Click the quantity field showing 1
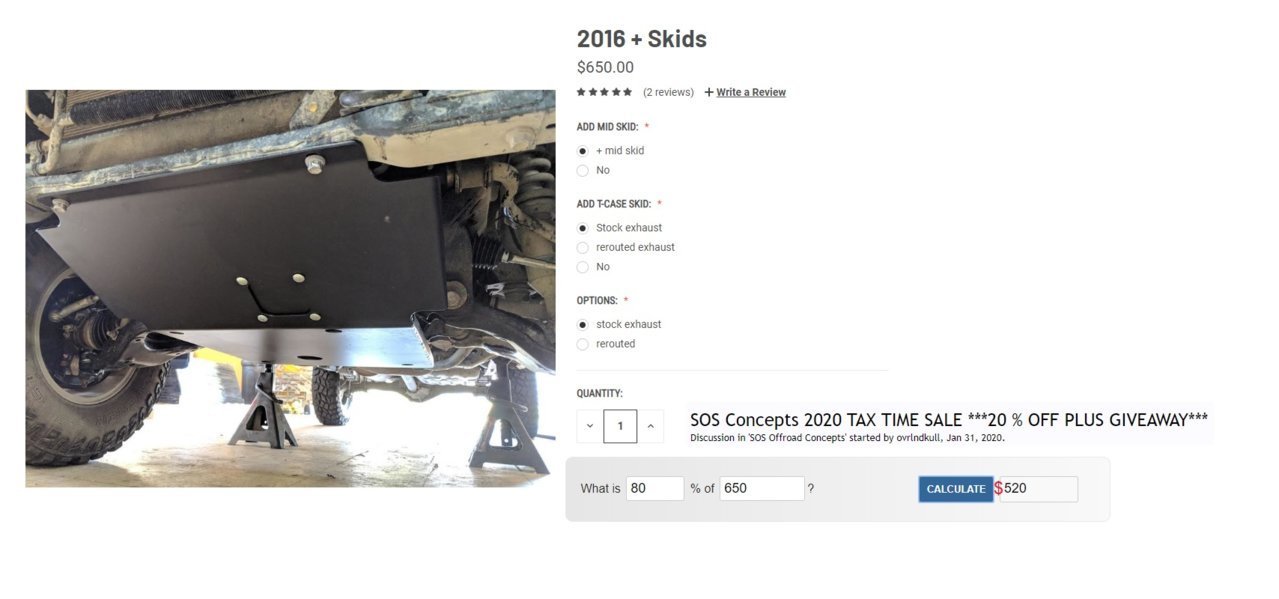 [620, 426]
